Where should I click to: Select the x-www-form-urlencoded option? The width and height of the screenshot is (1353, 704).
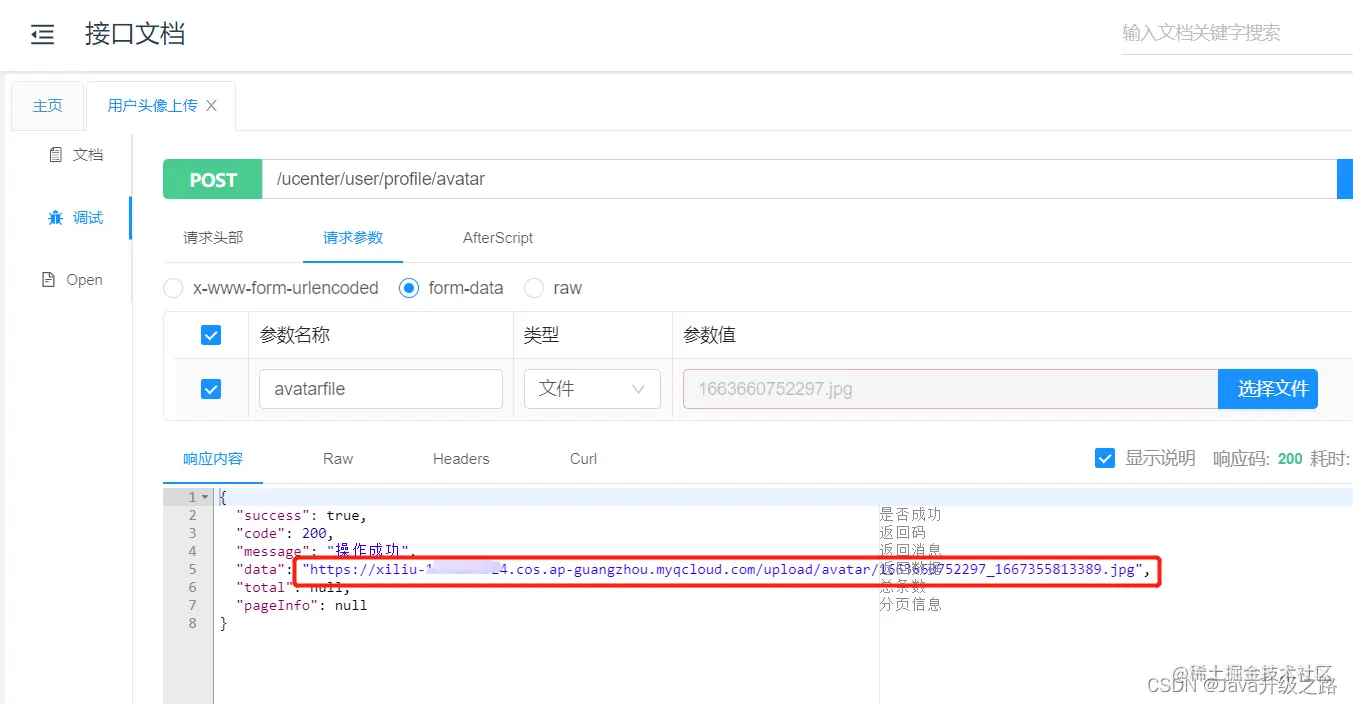[172, 288]
